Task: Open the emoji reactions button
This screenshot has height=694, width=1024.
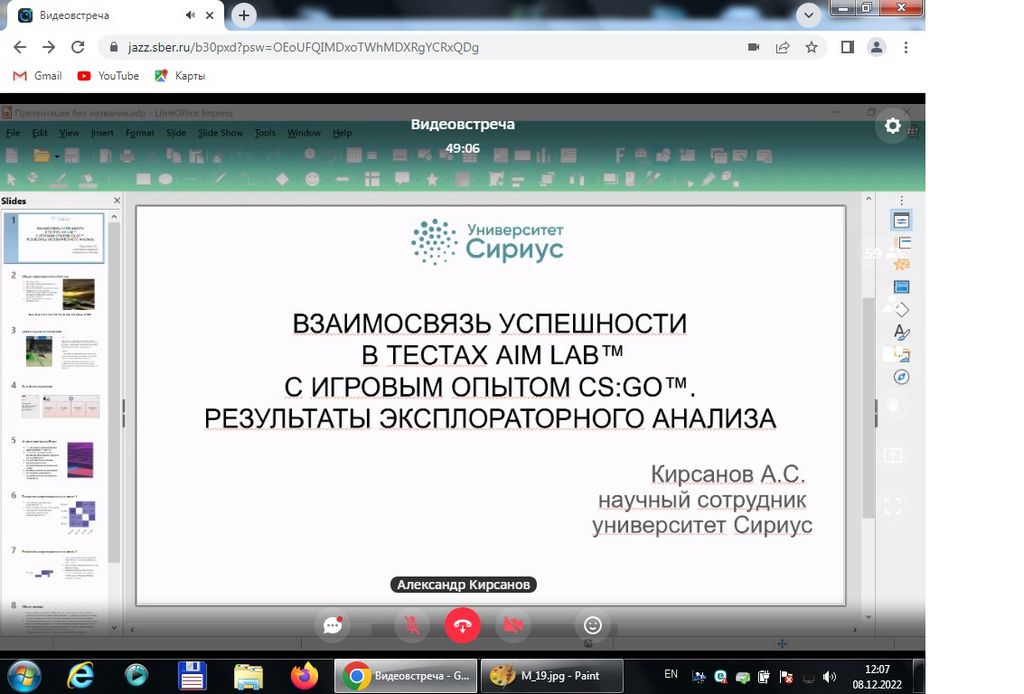Action: [592, 626]
